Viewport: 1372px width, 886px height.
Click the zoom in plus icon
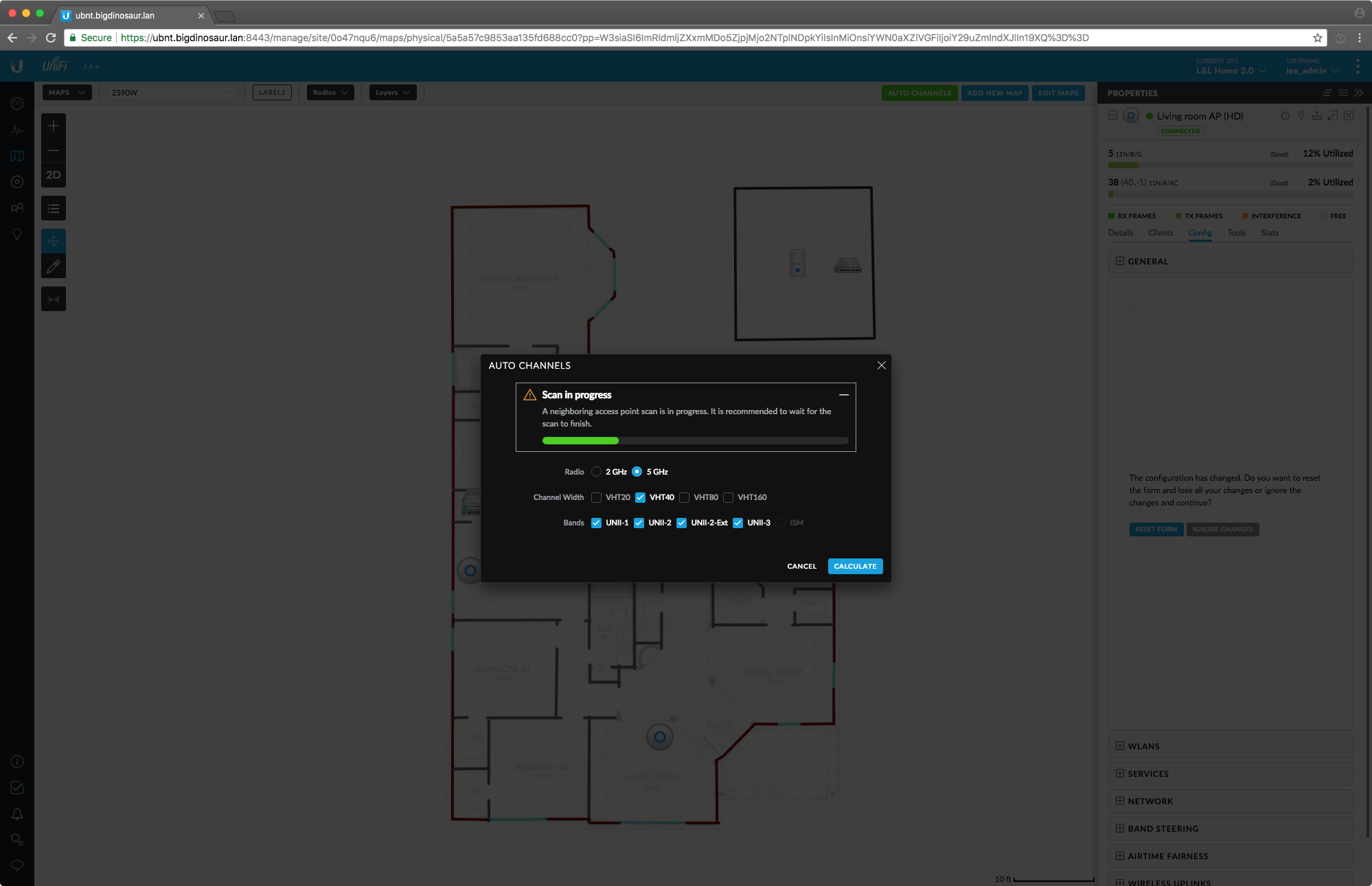(x=54, y=126)
